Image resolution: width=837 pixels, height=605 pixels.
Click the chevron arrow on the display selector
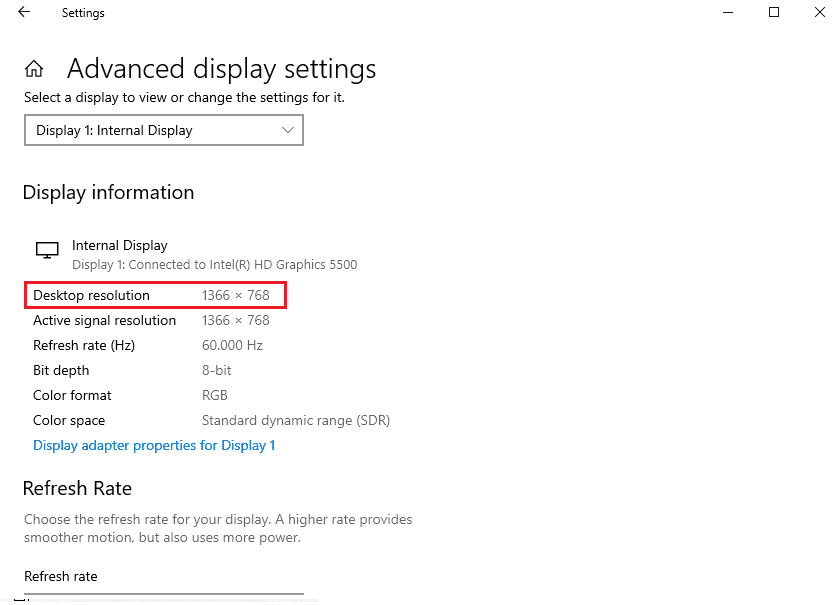288,130
